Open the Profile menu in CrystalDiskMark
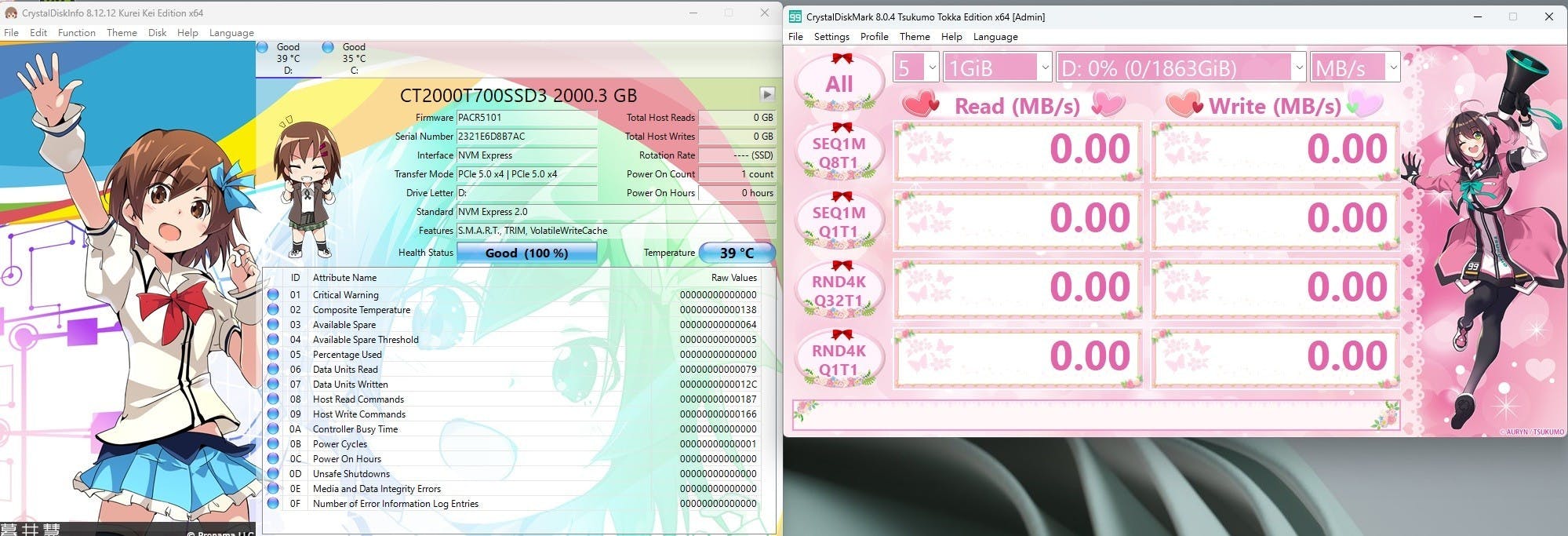 (874, 37)
